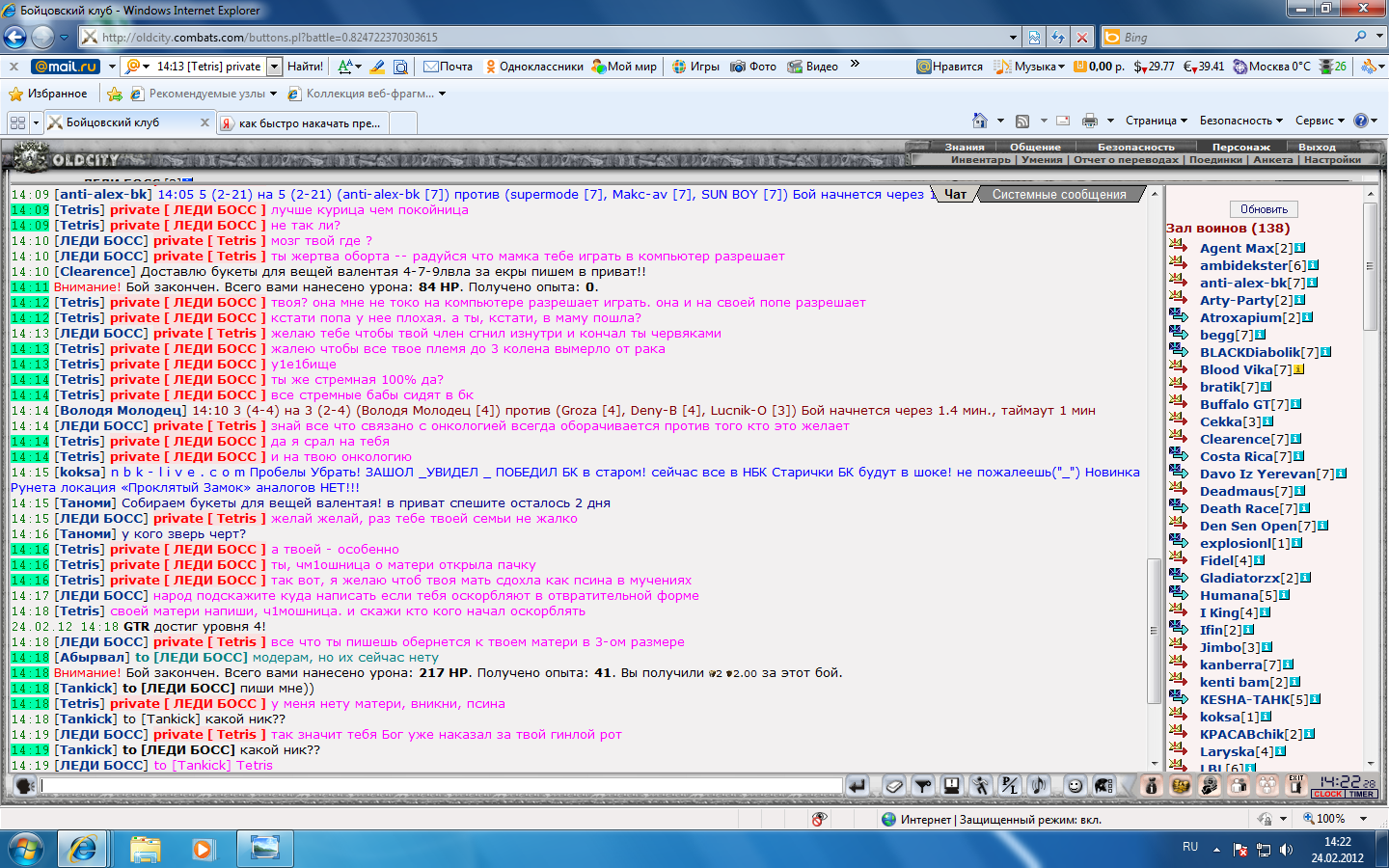Open the Безопасность dropdown menu
Viewport: 1389px width, 868px height.
pos(1241,121)
